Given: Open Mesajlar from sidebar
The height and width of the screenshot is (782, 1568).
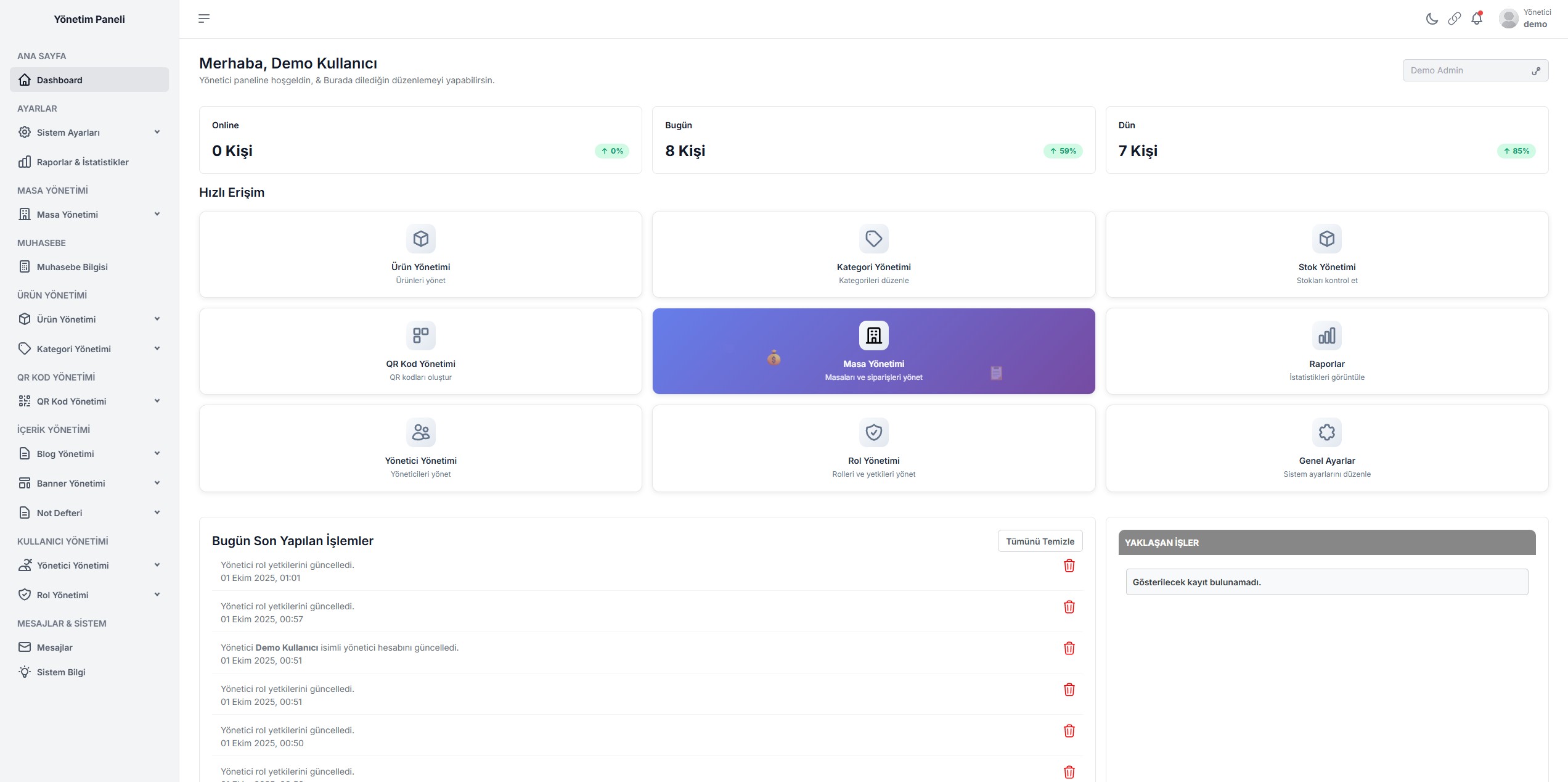Looking at the screenshot, I should 55,648.
